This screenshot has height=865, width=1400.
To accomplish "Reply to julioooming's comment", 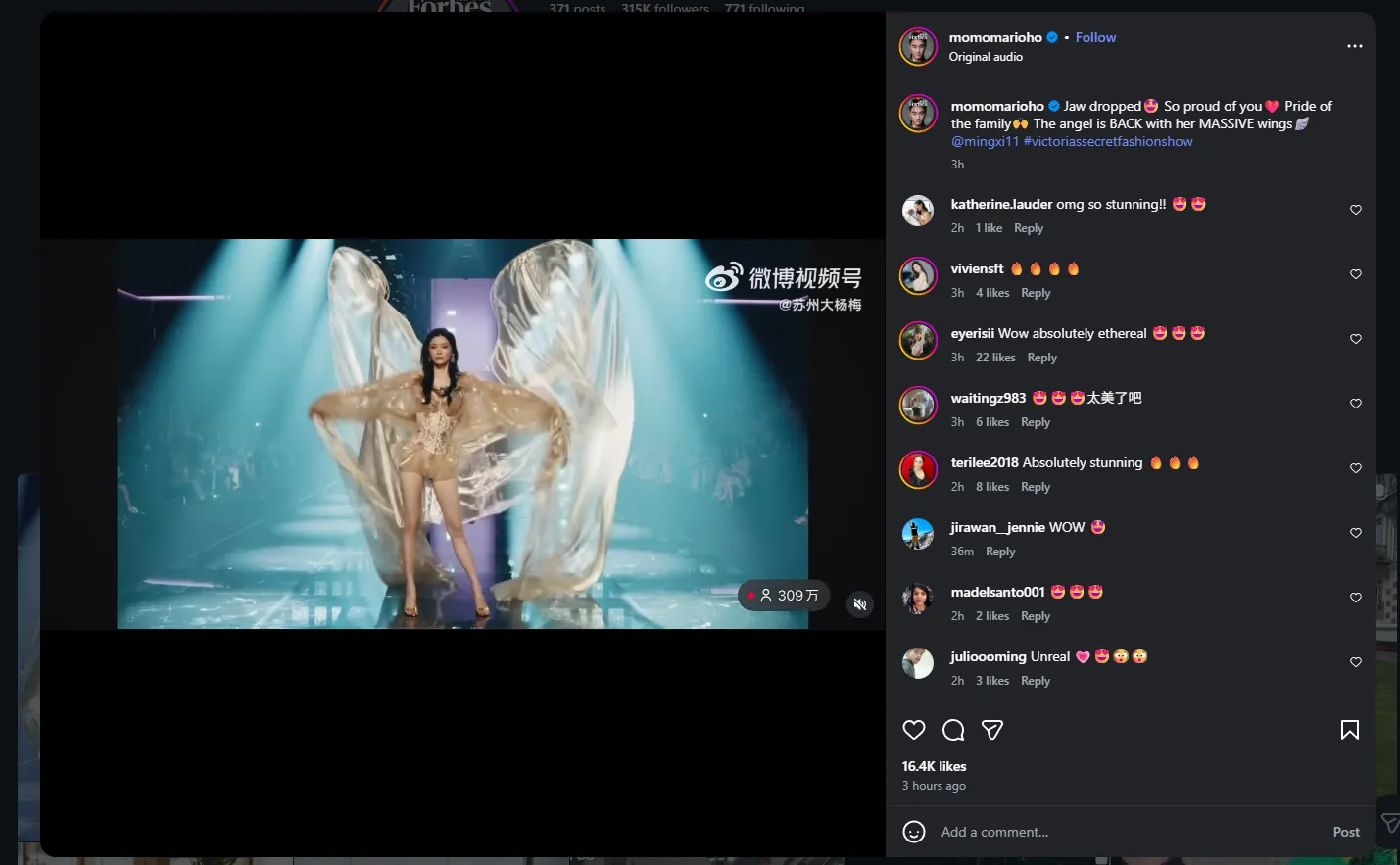I will 1036,681.
